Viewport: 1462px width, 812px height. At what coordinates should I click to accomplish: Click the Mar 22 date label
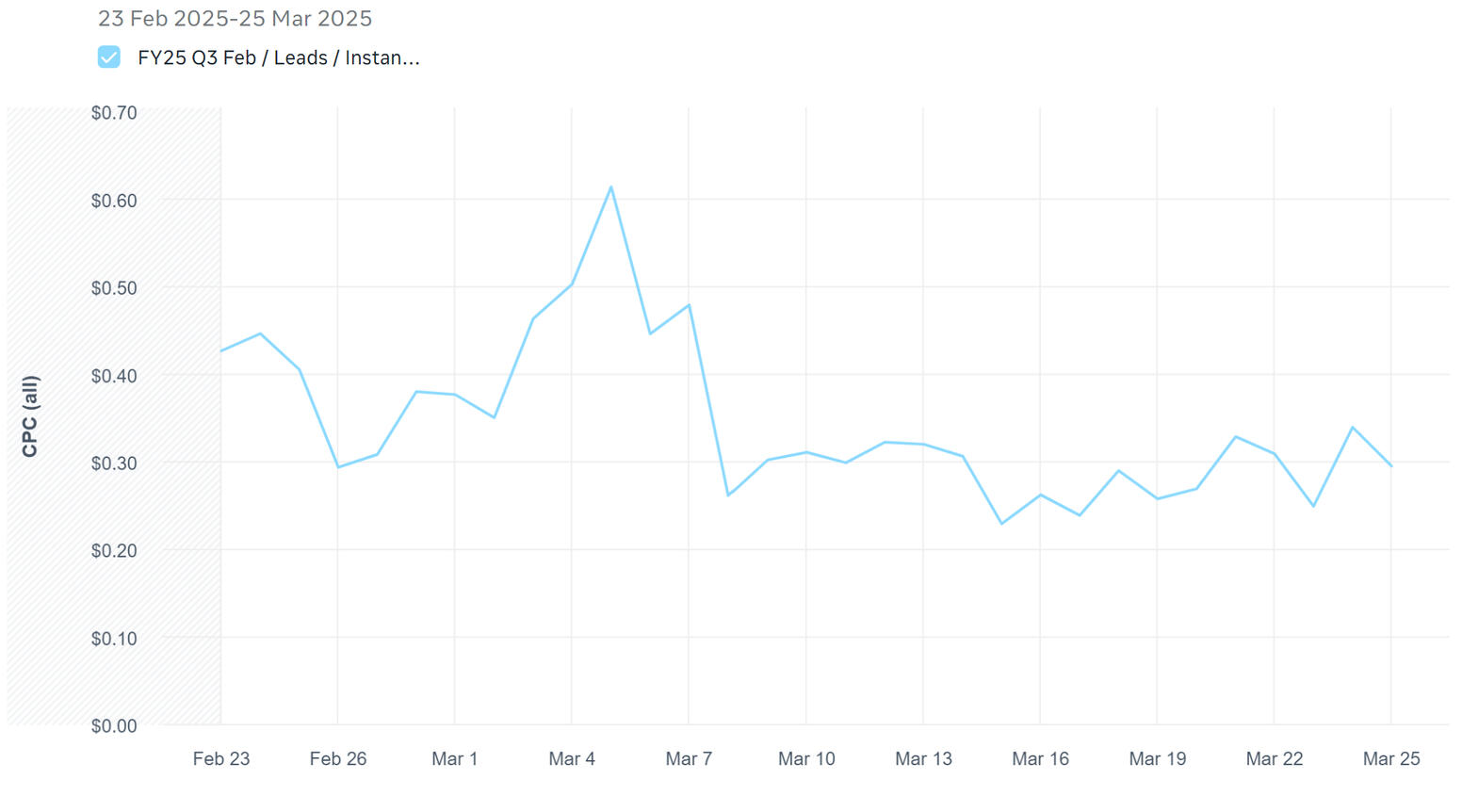point(1275,758)
